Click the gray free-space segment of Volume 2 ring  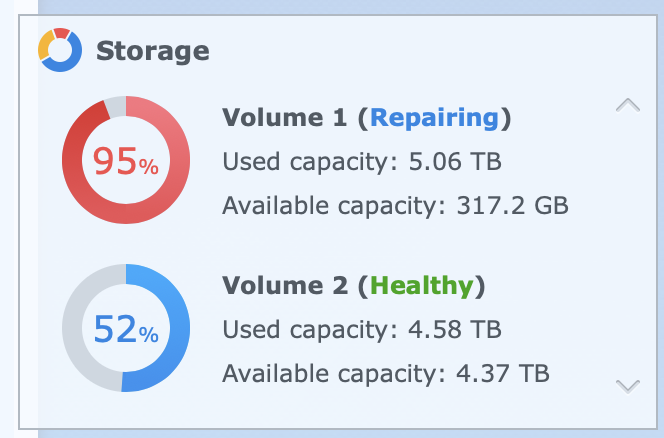coord(78,328)
